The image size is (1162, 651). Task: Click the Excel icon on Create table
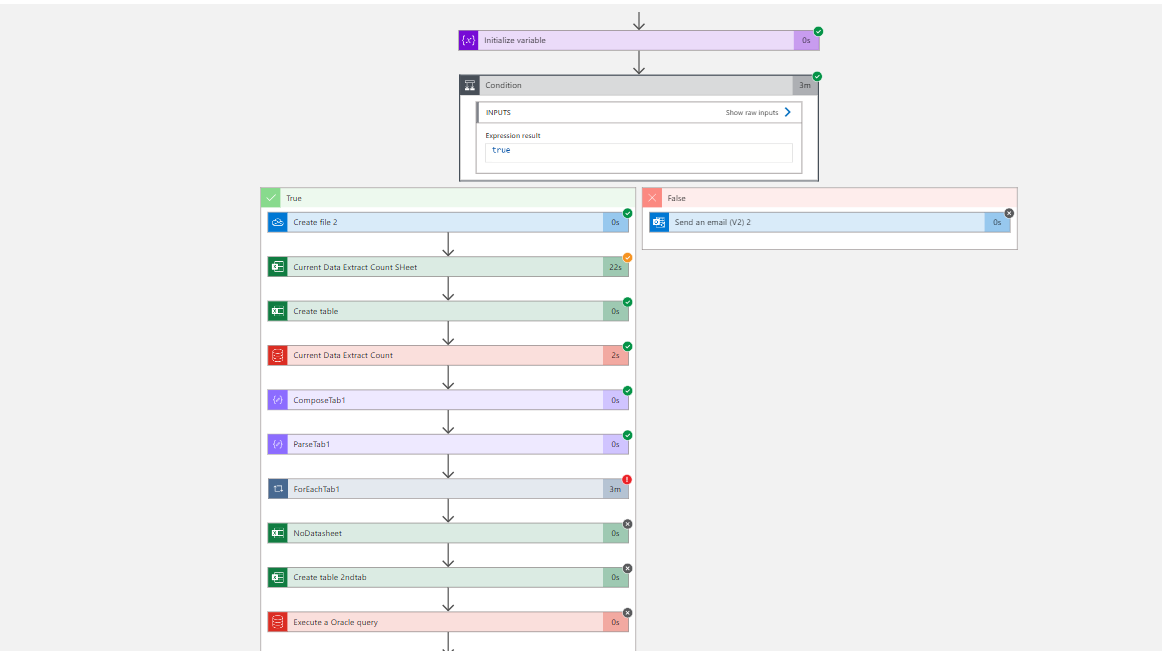tap(277, 311)
